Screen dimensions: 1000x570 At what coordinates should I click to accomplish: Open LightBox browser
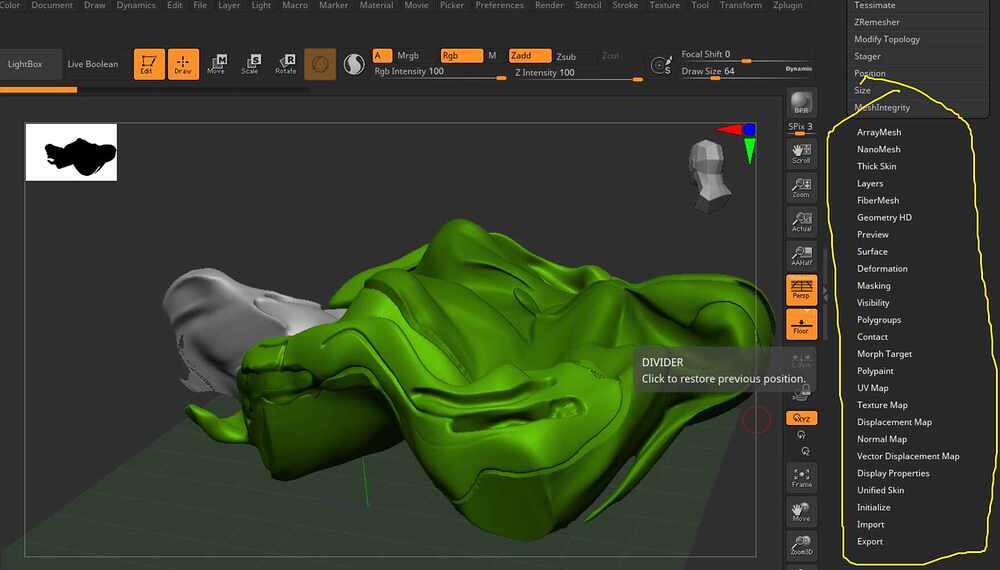click(x=27, y=64)
